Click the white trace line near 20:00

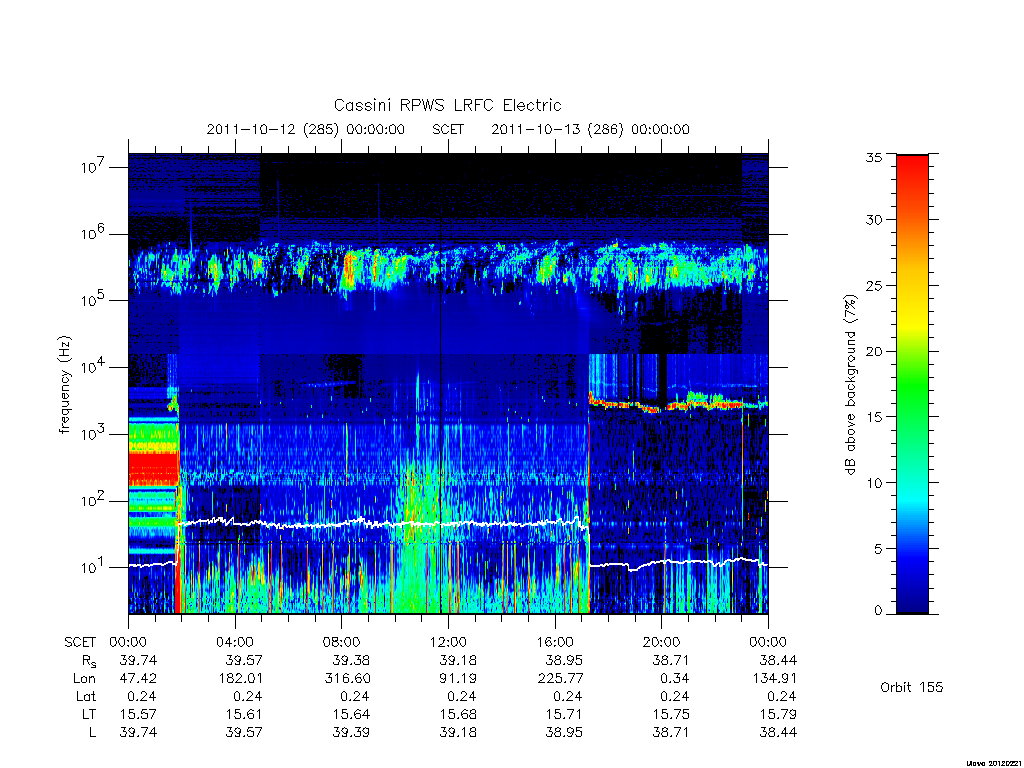click(662, 562)
